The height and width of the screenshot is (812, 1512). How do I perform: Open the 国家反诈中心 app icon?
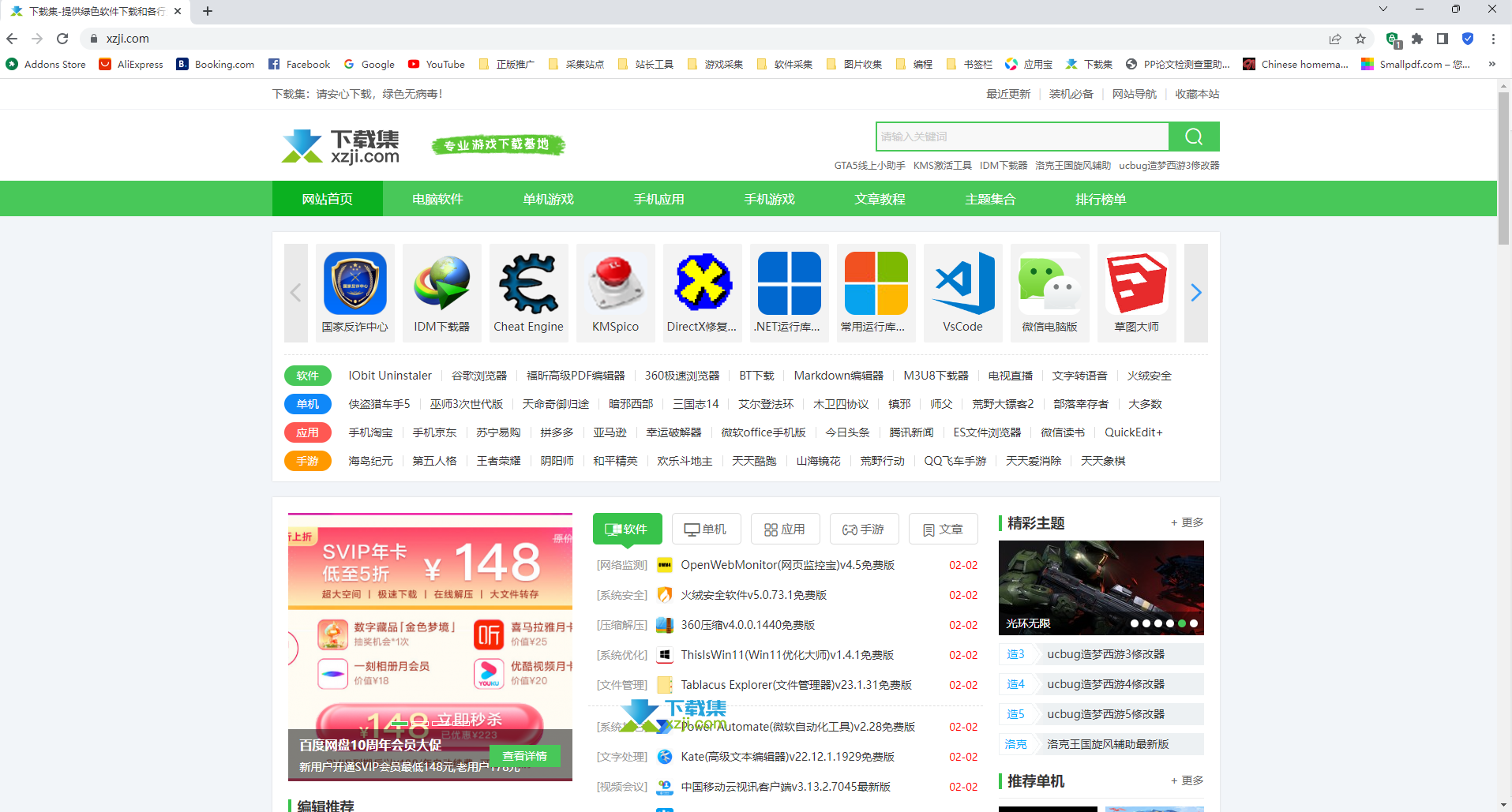point(355,283)
